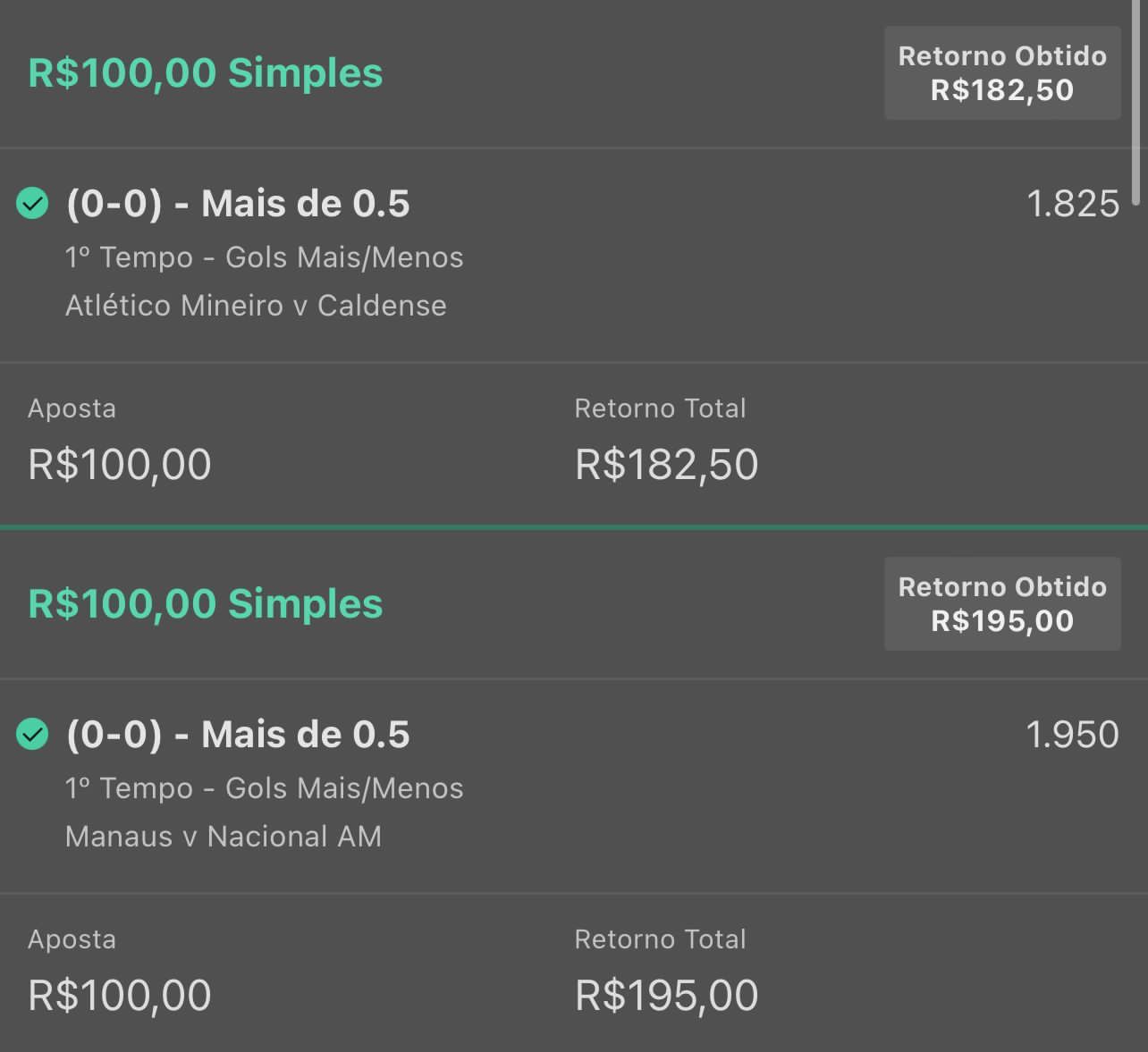Click the green checkmark for the Atlético Mineiro bet
1148x1052 pixels.
tap(32, 204)
